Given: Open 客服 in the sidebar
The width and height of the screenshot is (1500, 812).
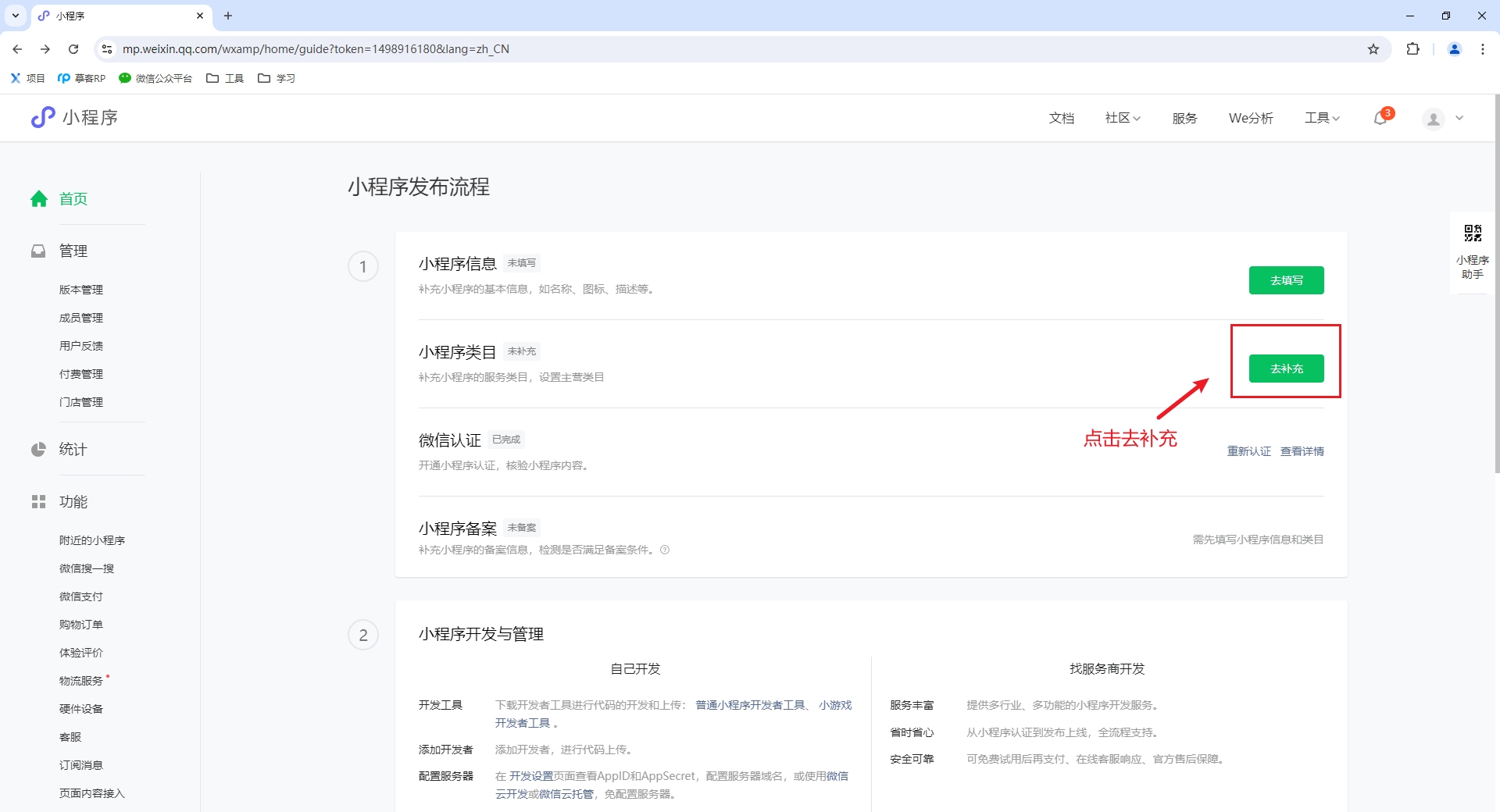Looking at the screenshot, I should coord(70,737).
